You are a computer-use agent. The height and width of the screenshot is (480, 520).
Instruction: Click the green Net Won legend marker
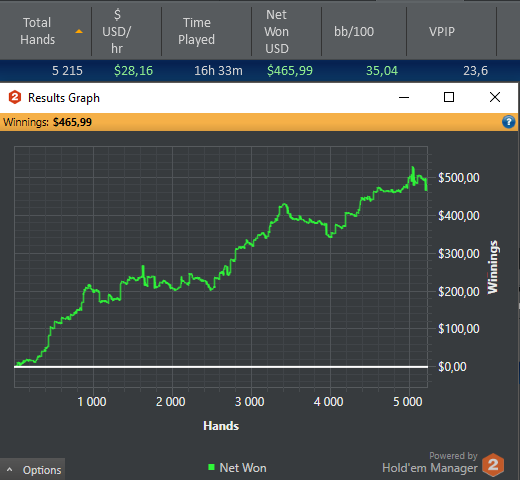(211, 467)
